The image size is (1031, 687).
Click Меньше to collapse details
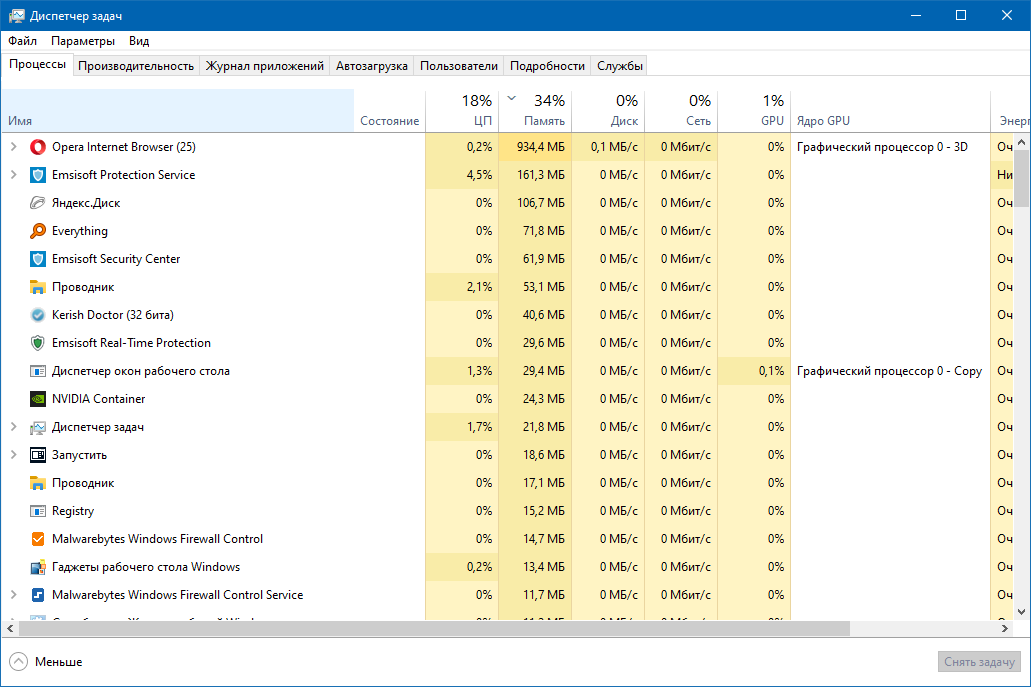click(x=47, y=662)
